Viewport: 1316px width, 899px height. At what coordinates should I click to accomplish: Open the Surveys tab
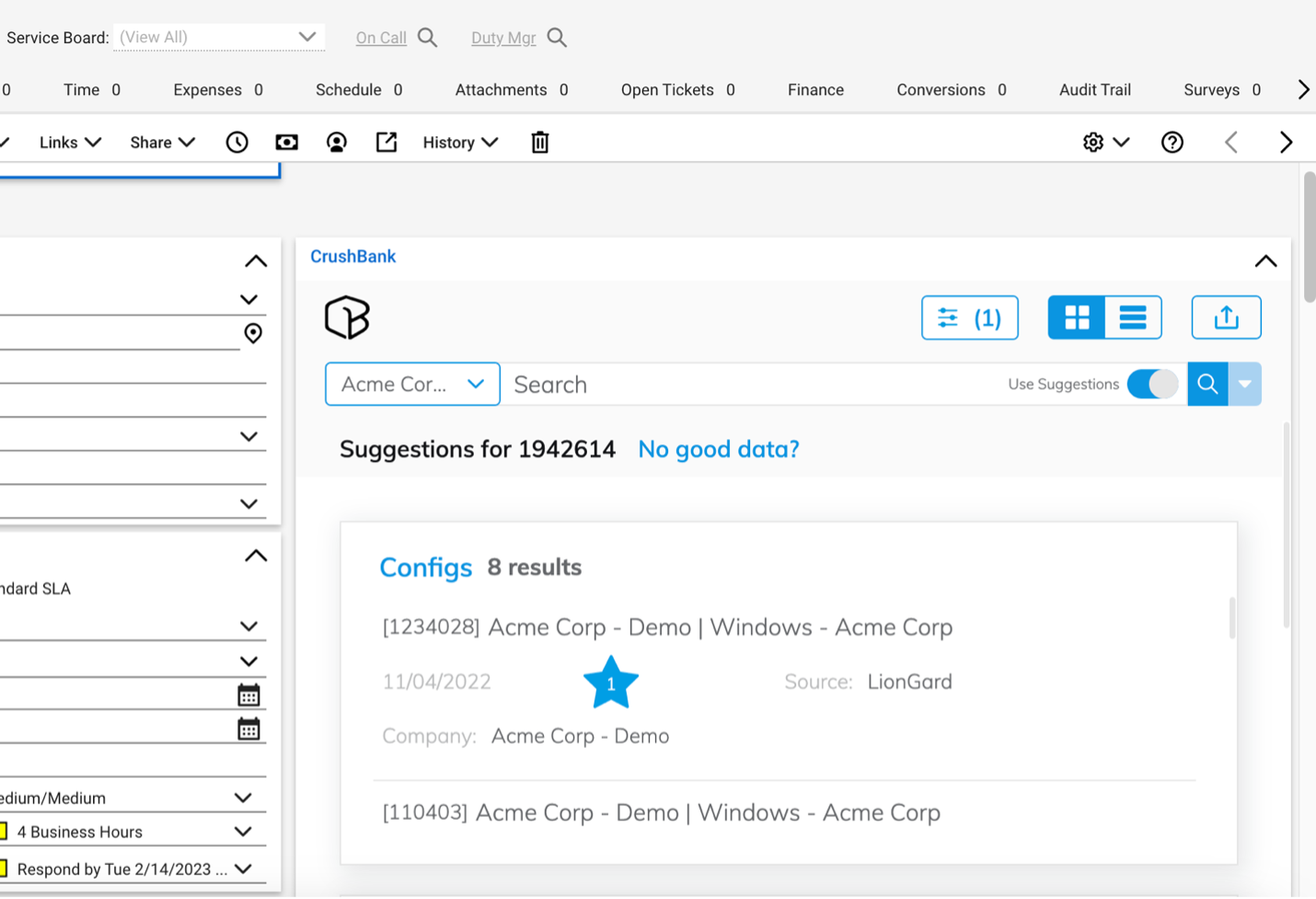(1222, 89)
